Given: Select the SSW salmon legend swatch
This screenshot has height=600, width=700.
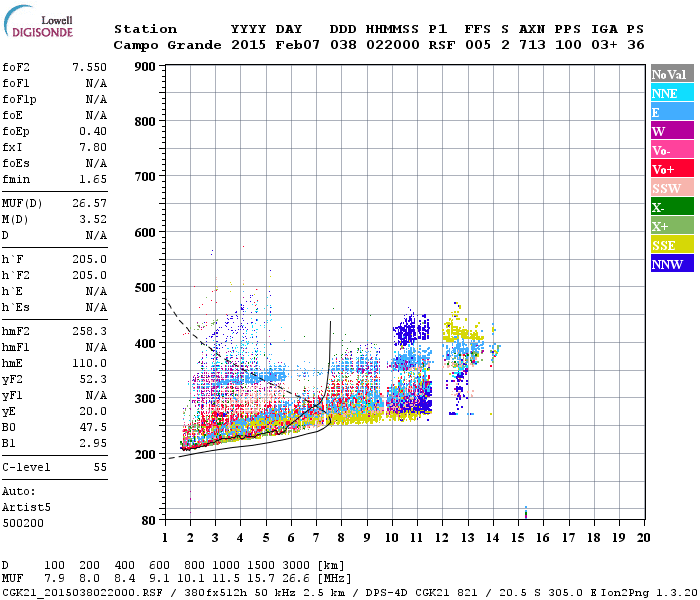Looking at the screenshot, I should tap(672, 188).
